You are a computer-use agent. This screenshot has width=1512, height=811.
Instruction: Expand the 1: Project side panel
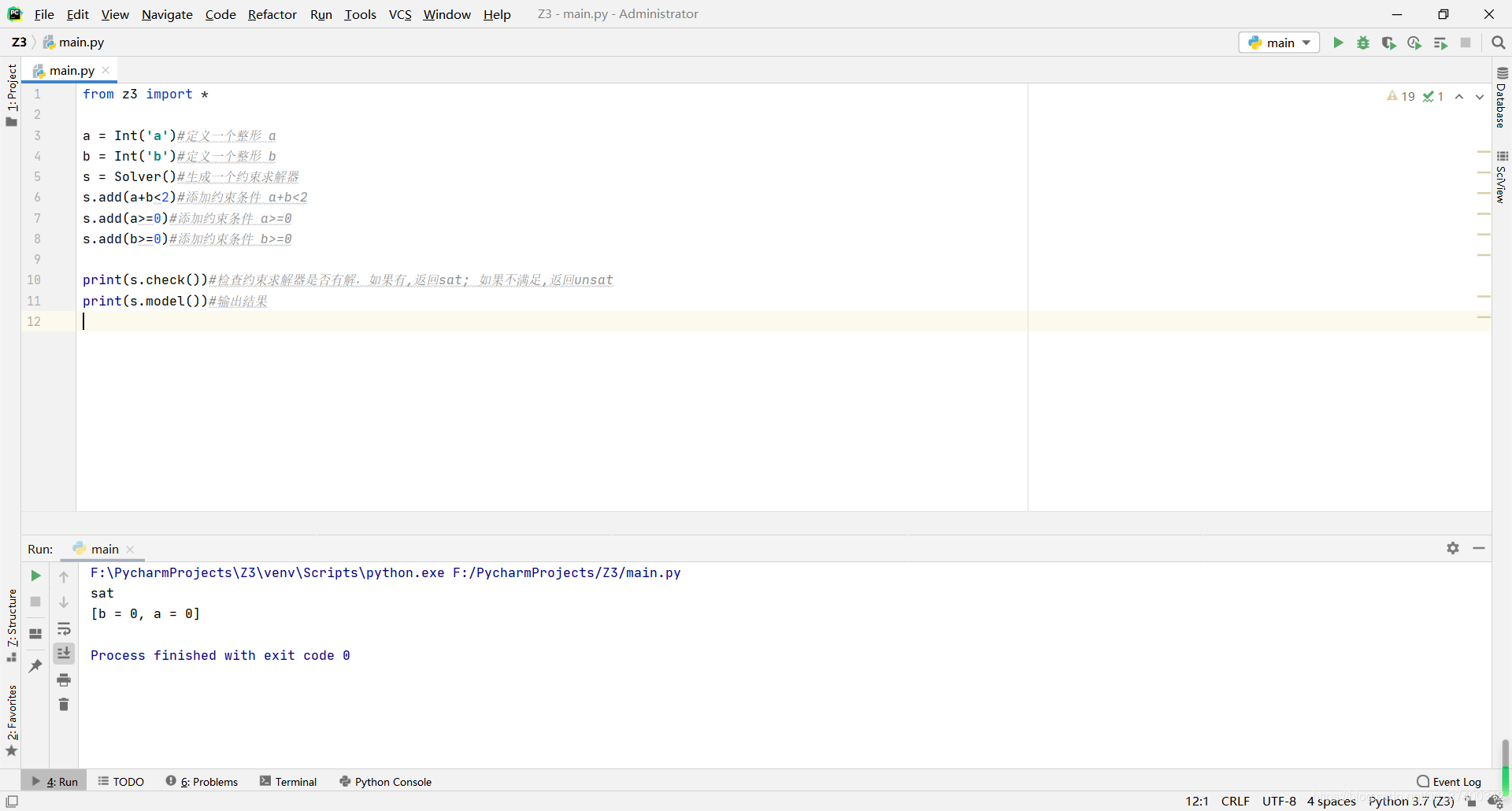pos(11,94)
